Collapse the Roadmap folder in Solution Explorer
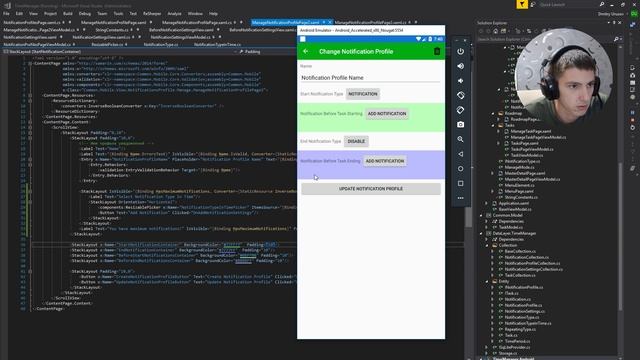The width and height of the screenshot is (640, 360). point(493,113)
